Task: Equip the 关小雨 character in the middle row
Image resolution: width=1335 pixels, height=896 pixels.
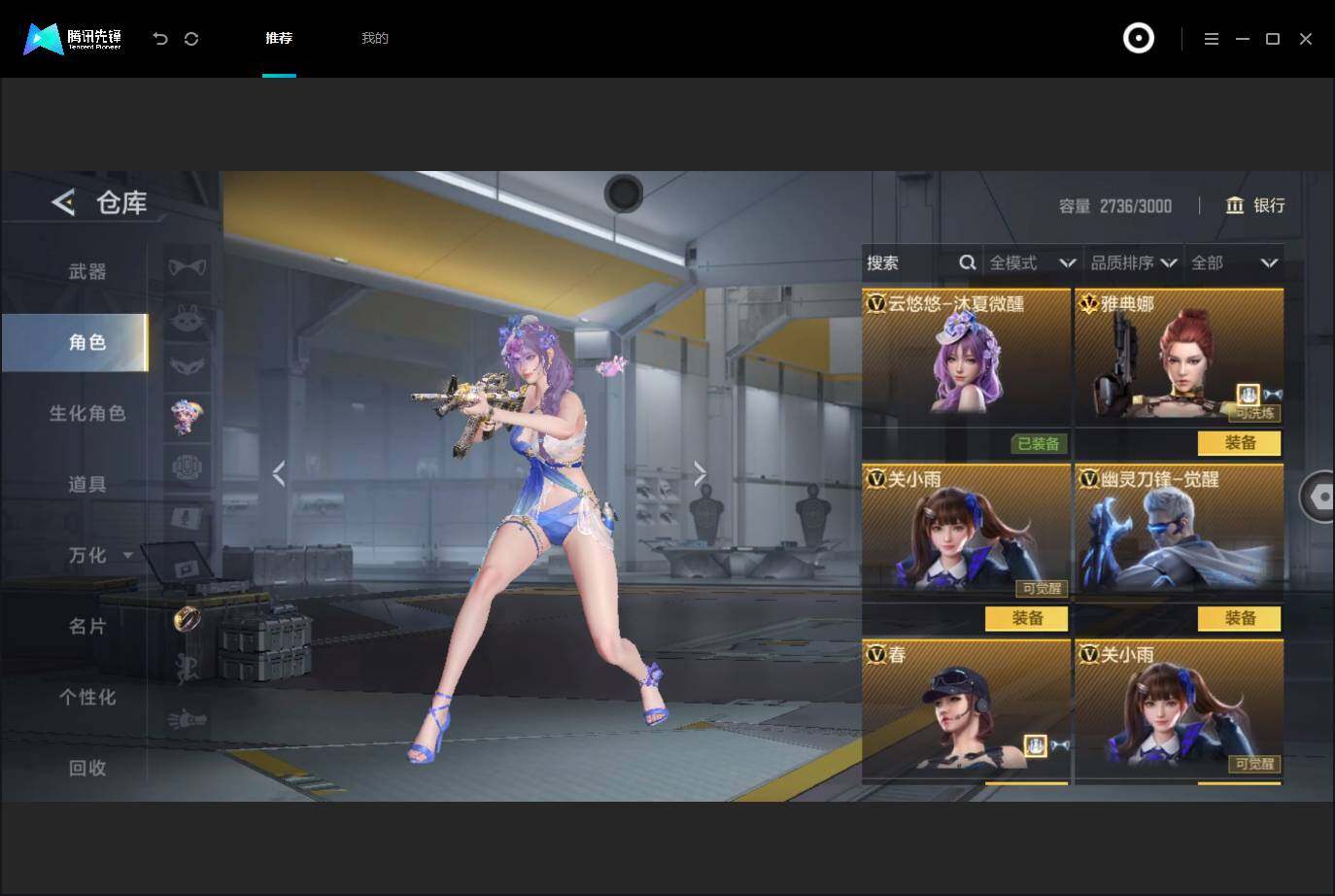Action: pos(1027,618)
